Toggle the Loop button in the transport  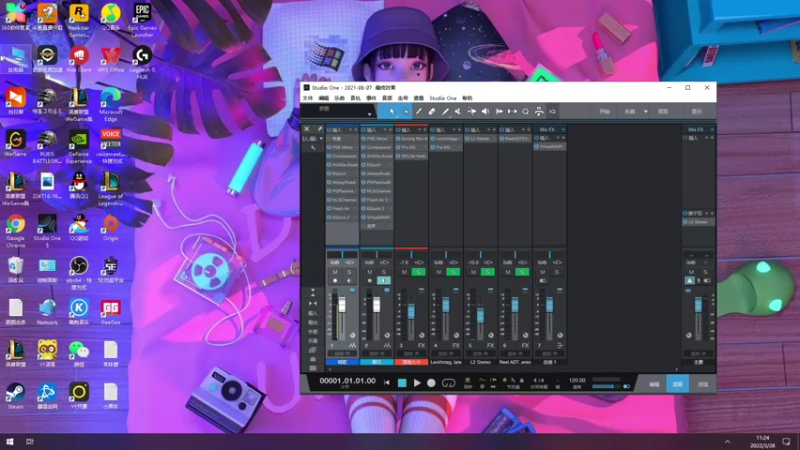click(x=448, y=383)
